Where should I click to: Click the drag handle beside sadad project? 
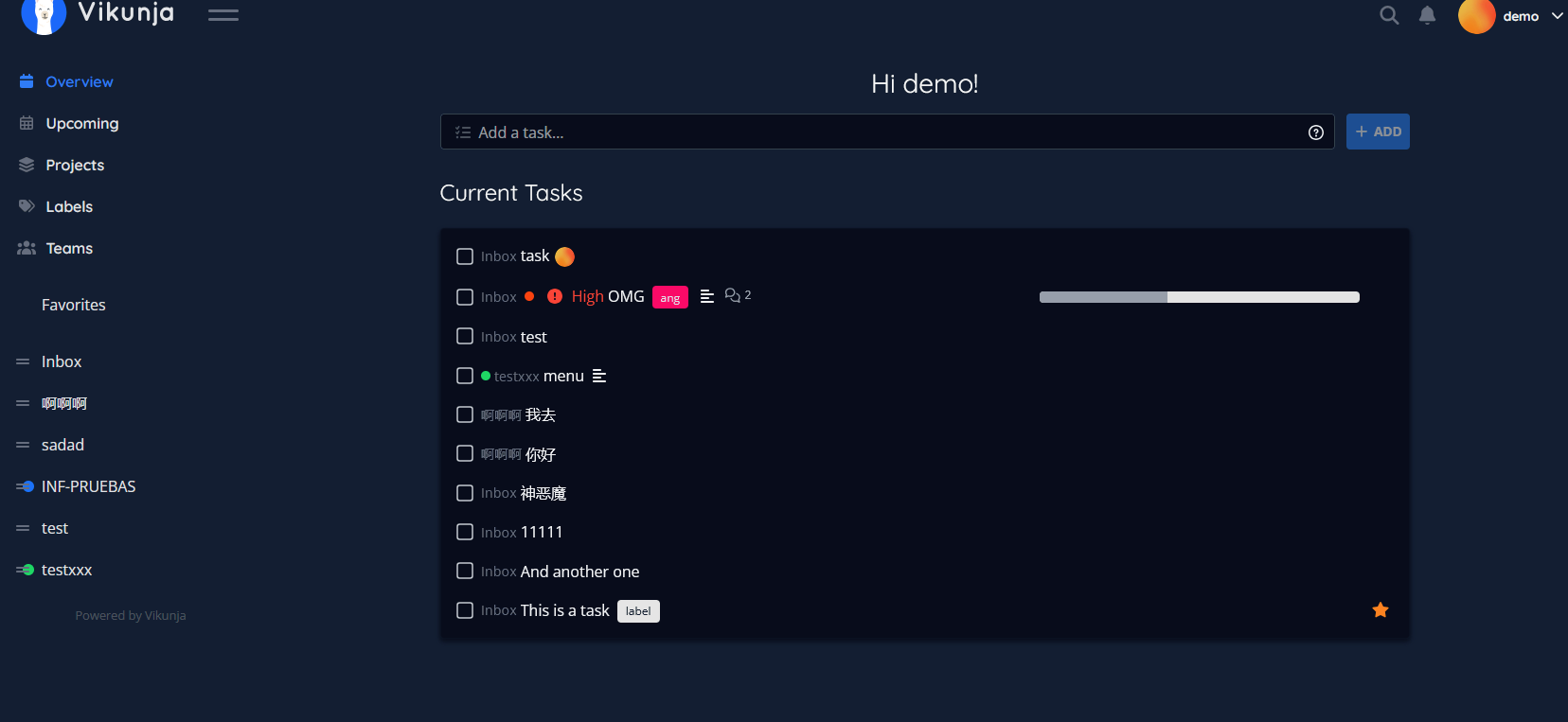[x=23, y=445]
